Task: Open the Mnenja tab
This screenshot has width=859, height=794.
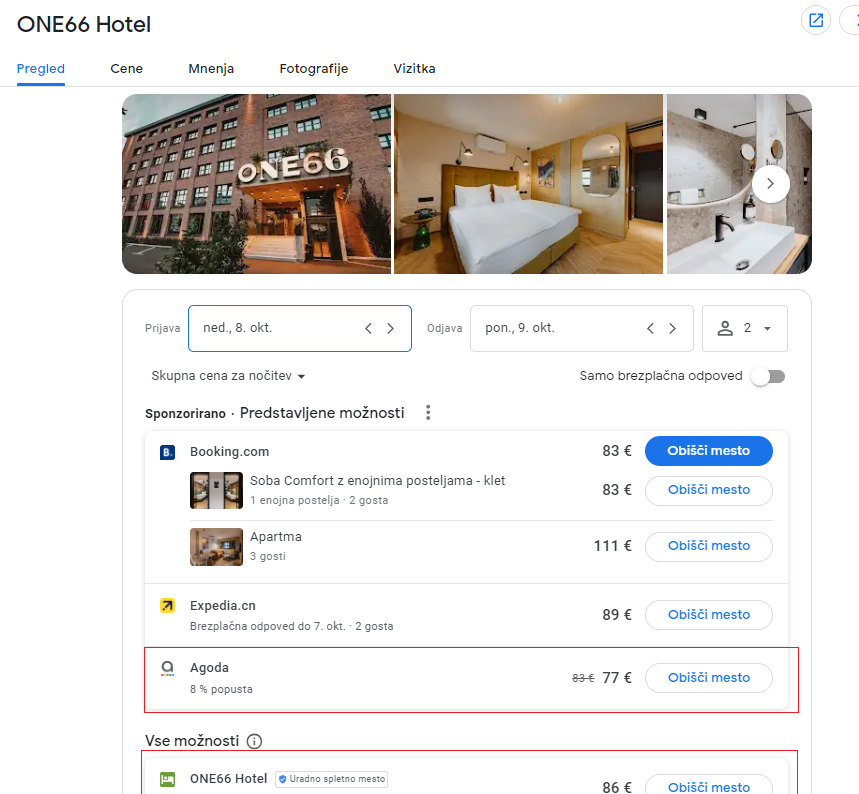Action: pos(211,68)
